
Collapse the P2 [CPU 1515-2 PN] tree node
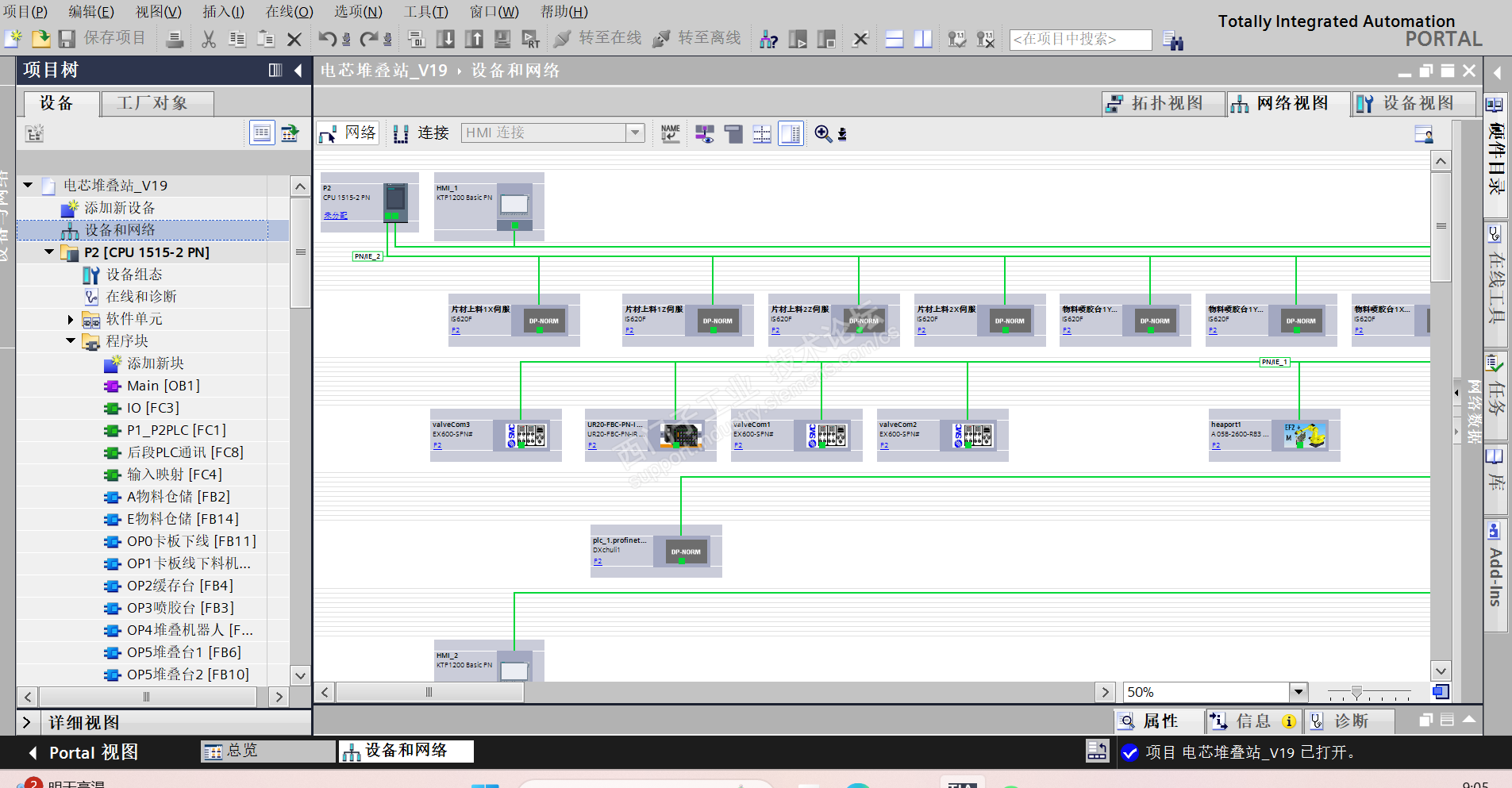point(49,252)
